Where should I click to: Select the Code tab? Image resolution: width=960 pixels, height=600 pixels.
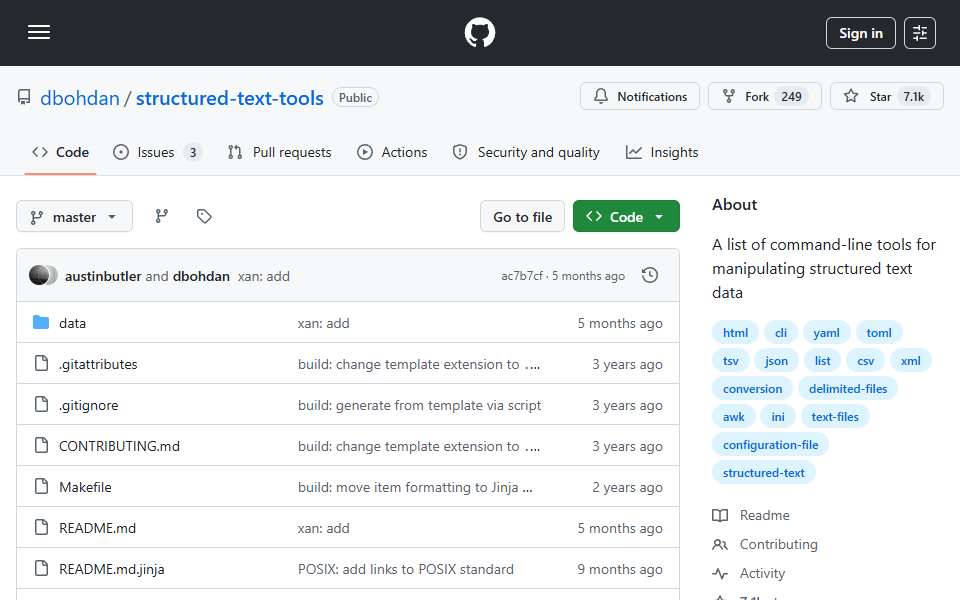pyautogui.click(x=61, y=152)
